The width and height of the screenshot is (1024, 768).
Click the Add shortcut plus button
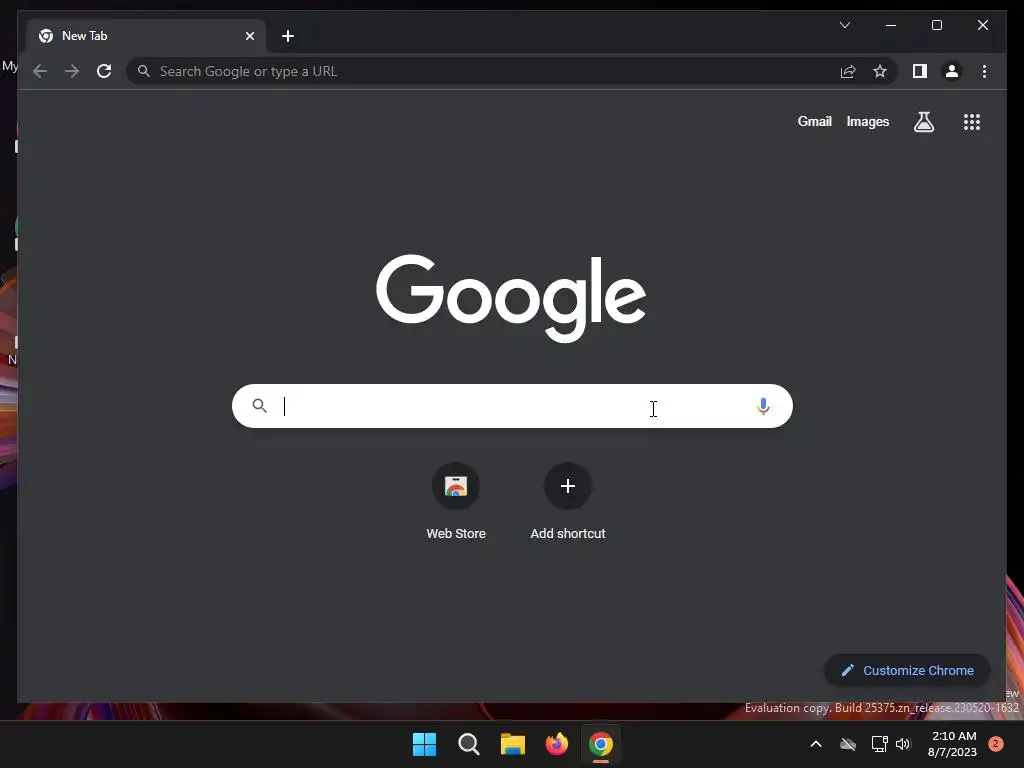tap(568, 486)
